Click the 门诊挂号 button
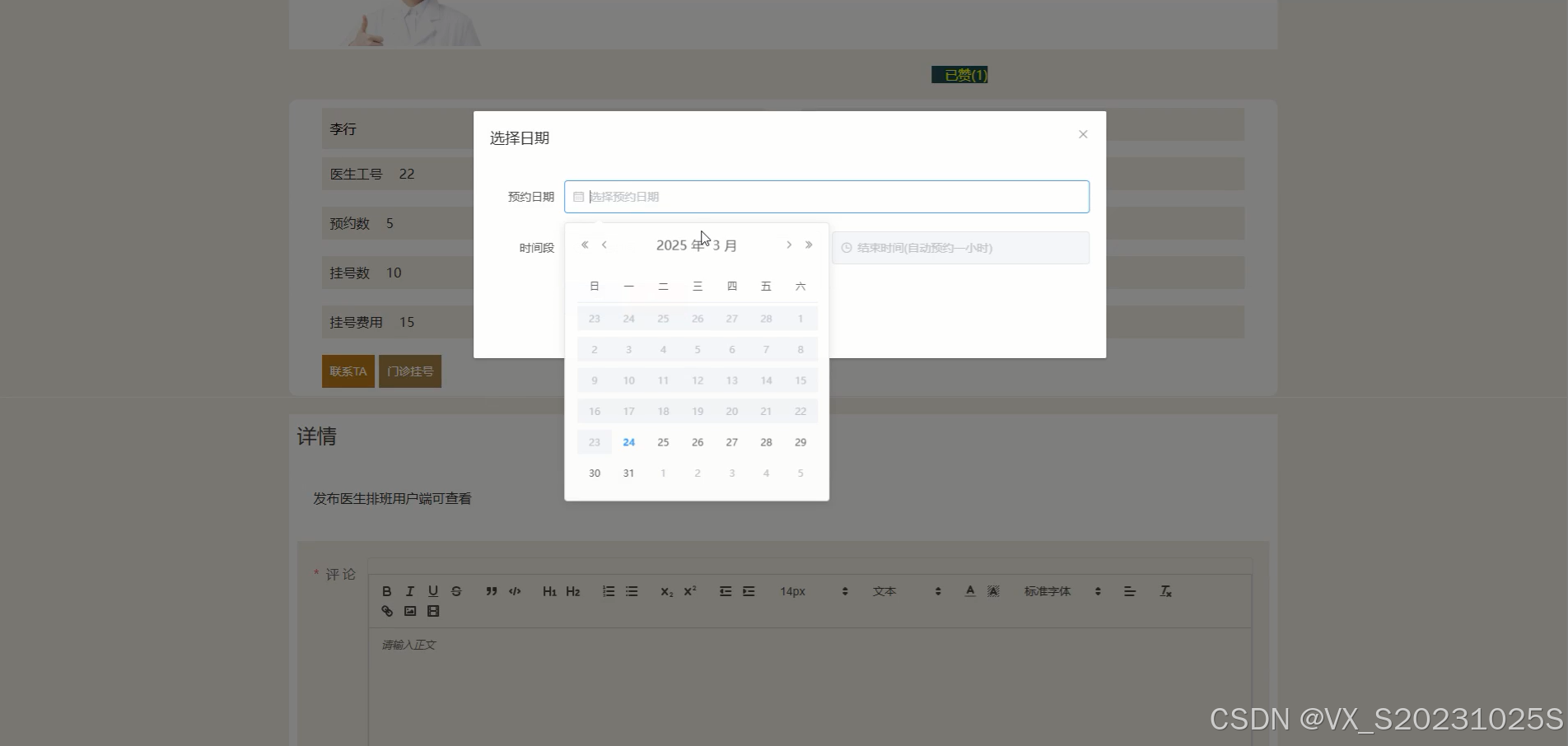The height and width of the screenshot is (746, 1568). (410, 371)
